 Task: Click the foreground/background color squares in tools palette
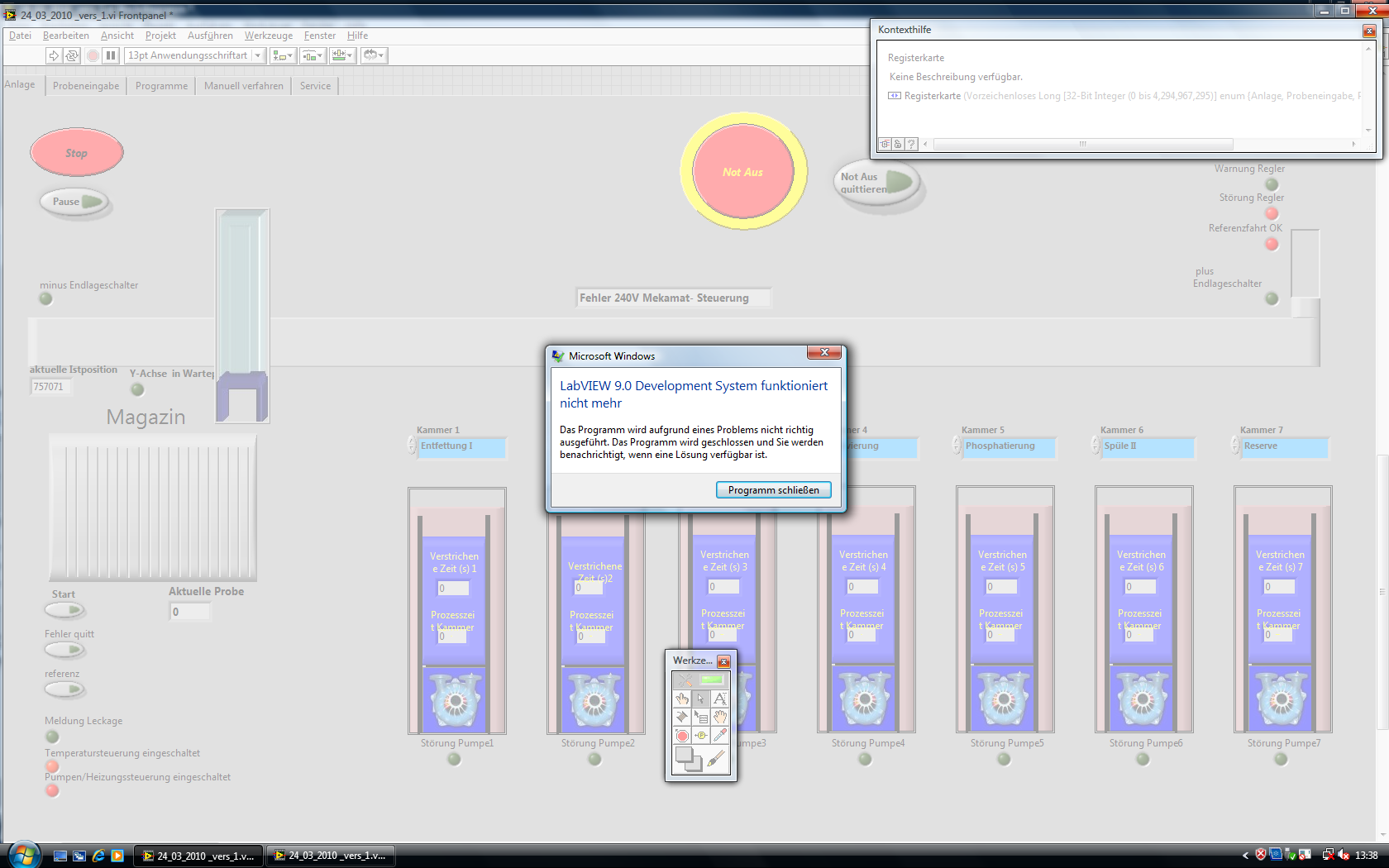click(688, 758)
